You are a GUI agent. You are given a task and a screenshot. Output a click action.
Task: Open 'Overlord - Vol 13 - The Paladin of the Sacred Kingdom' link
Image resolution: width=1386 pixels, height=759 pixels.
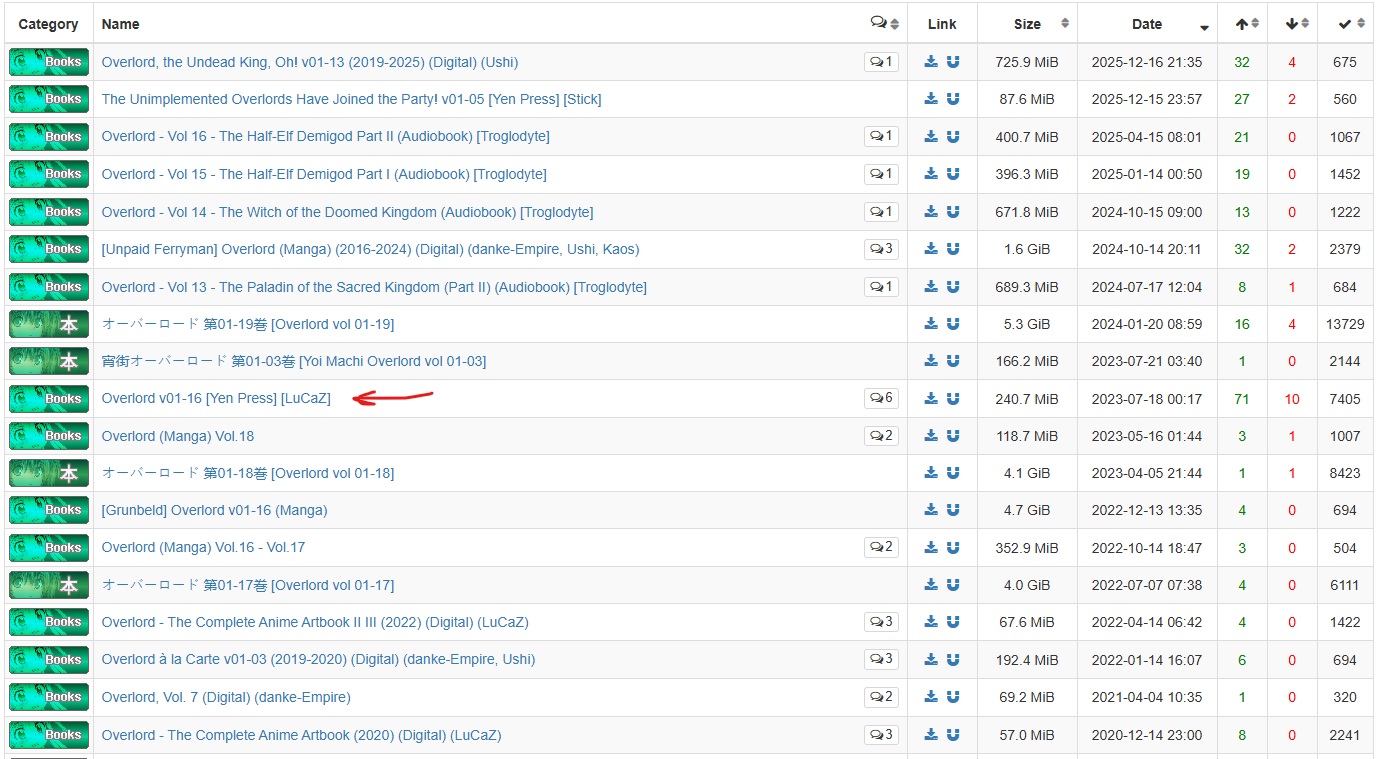click(375, 287)
